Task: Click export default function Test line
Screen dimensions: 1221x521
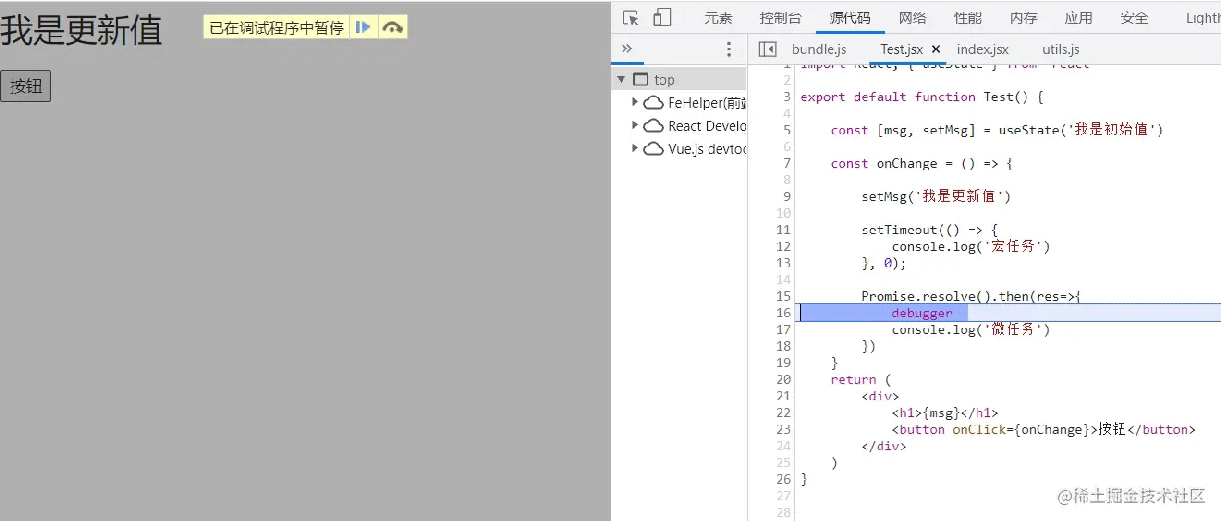Action: 922,97
